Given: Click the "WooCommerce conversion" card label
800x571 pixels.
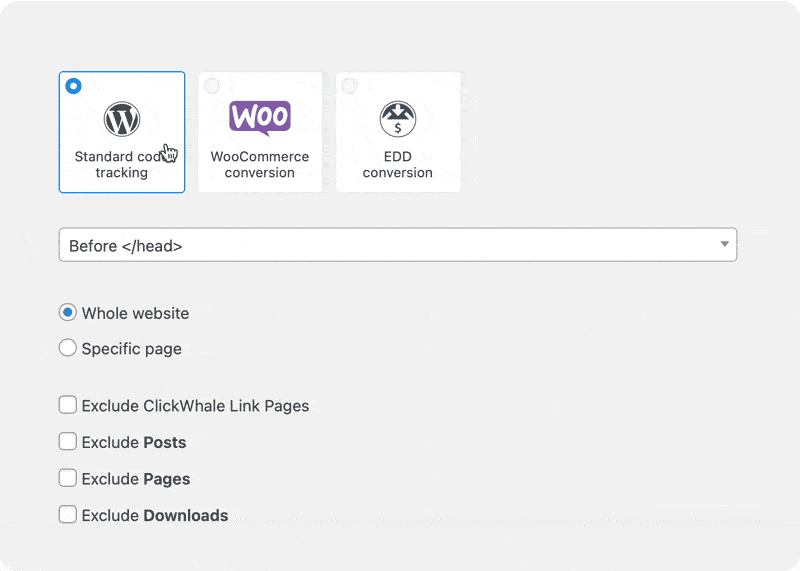Looking at the screenshot, I should (260, 164).
